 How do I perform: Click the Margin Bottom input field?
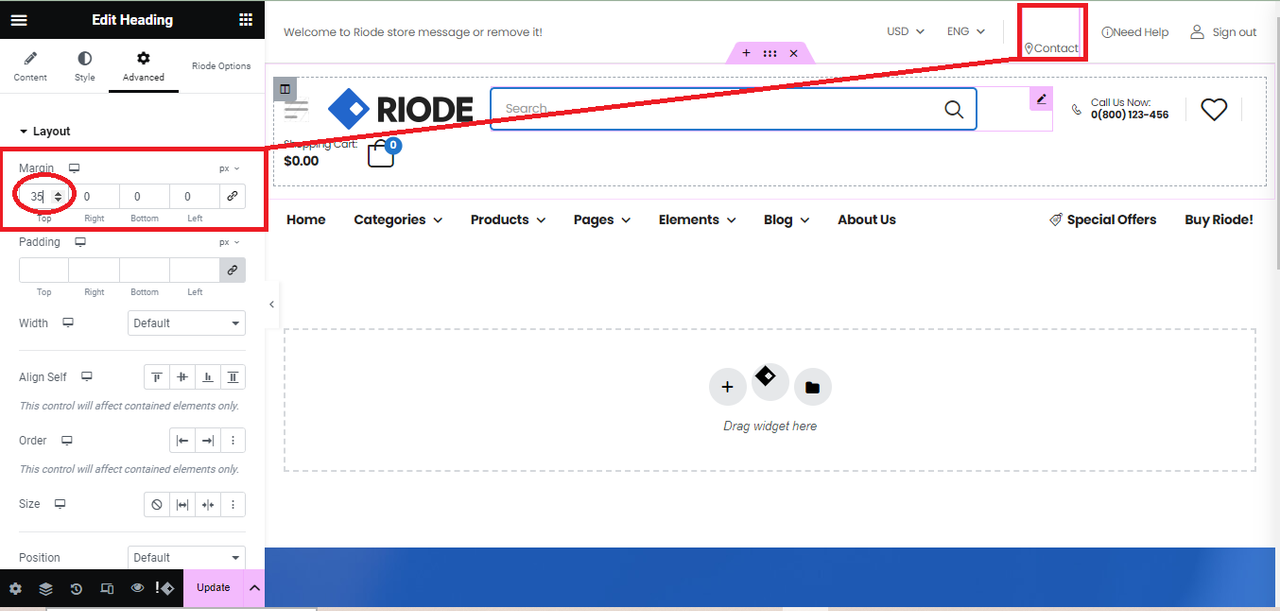[x=144, y=197]
